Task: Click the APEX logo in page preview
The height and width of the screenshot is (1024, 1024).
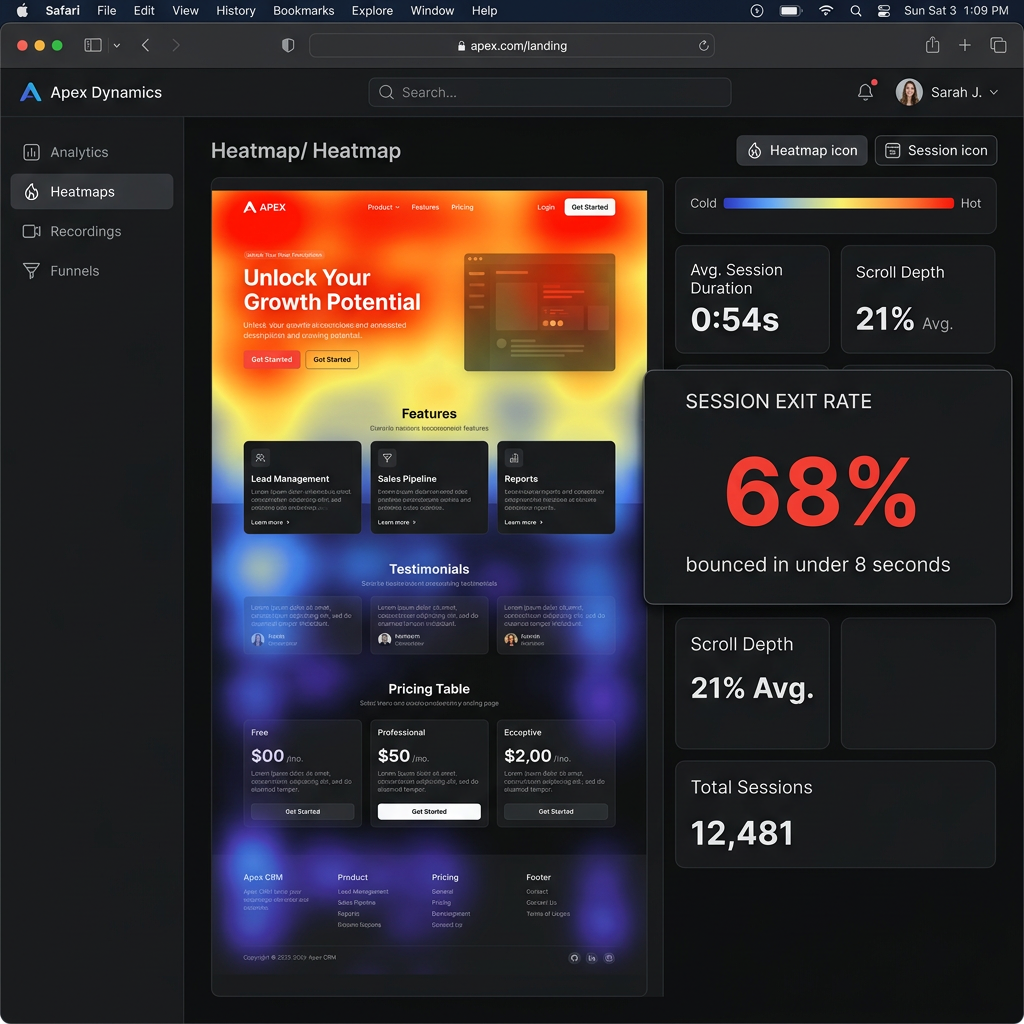Action: pos(264,207)
